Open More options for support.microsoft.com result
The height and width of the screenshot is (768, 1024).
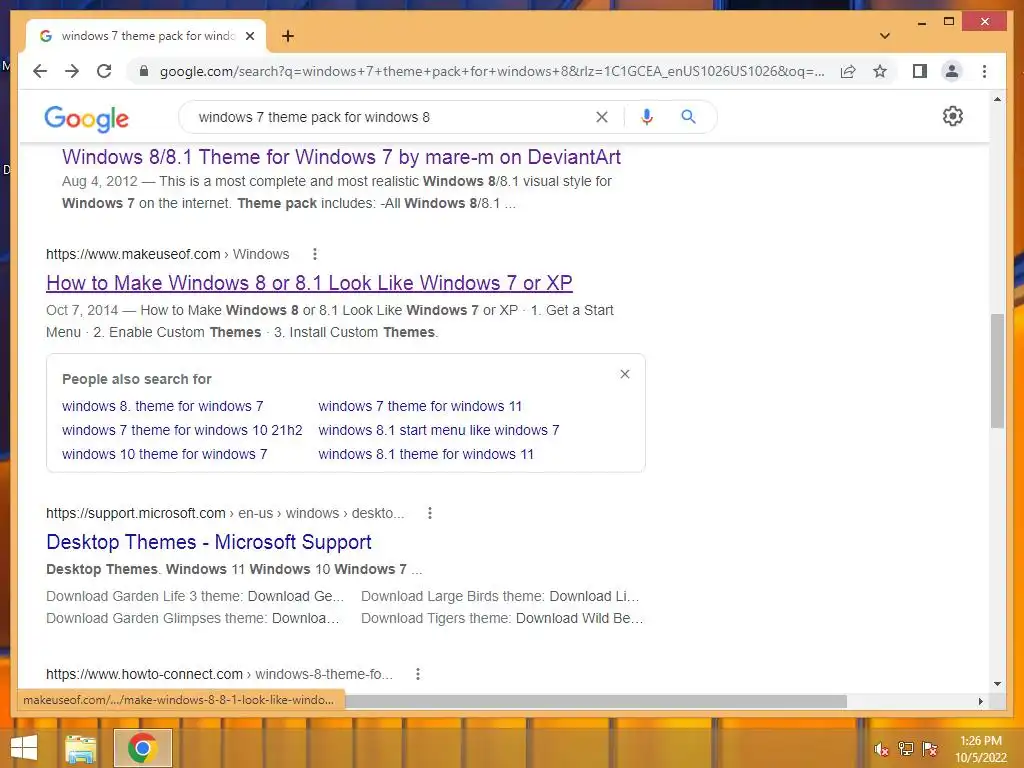click(x=430, y=513)
